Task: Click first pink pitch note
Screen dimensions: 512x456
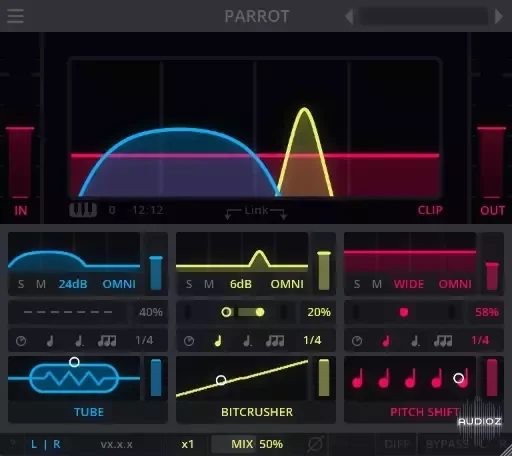Action: [357, 379]
